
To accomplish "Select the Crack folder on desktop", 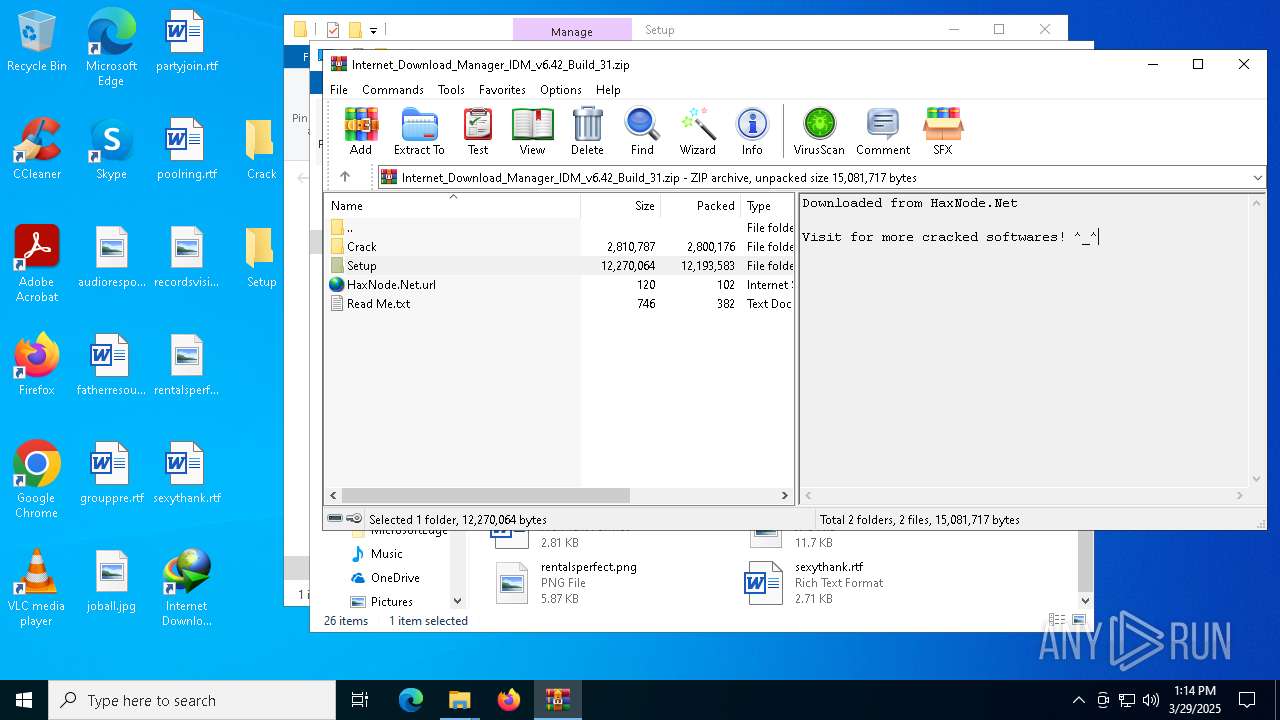I will point(261,149).
